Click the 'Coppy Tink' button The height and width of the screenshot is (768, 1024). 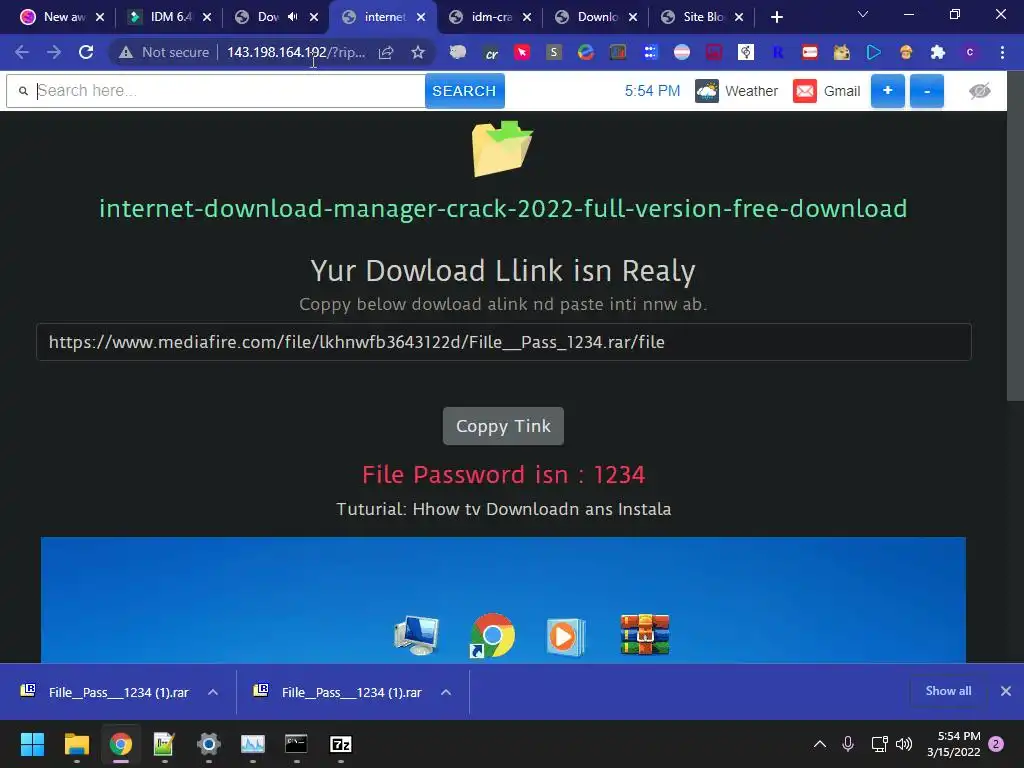coord(503,426)
